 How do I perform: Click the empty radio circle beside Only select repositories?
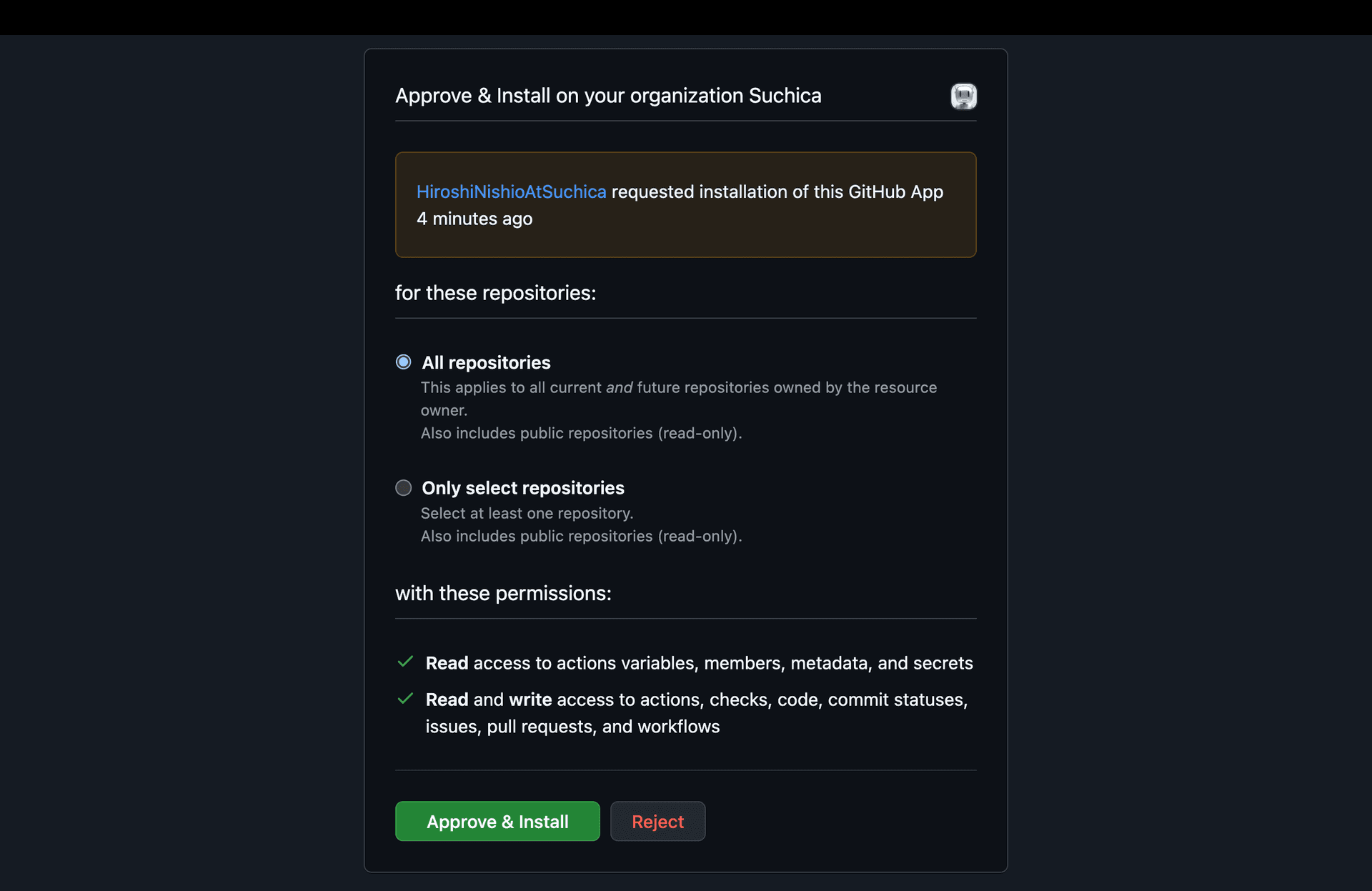(404, 487)
